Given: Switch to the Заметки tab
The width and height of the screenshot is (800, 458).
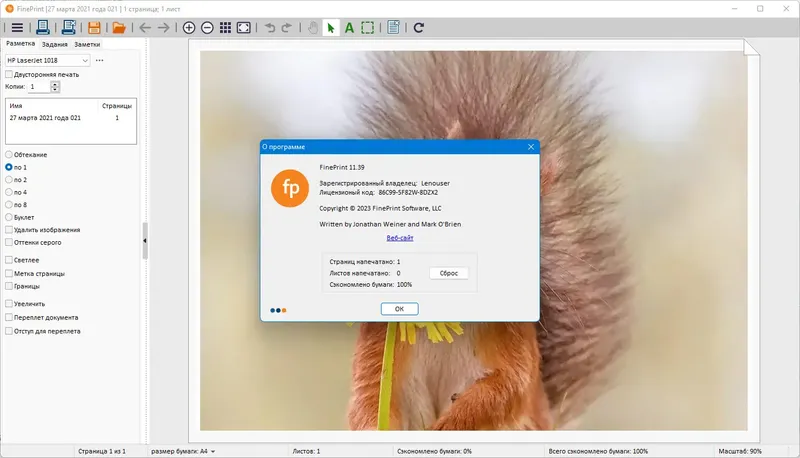Looking at the screenshot, I should 87,44.
